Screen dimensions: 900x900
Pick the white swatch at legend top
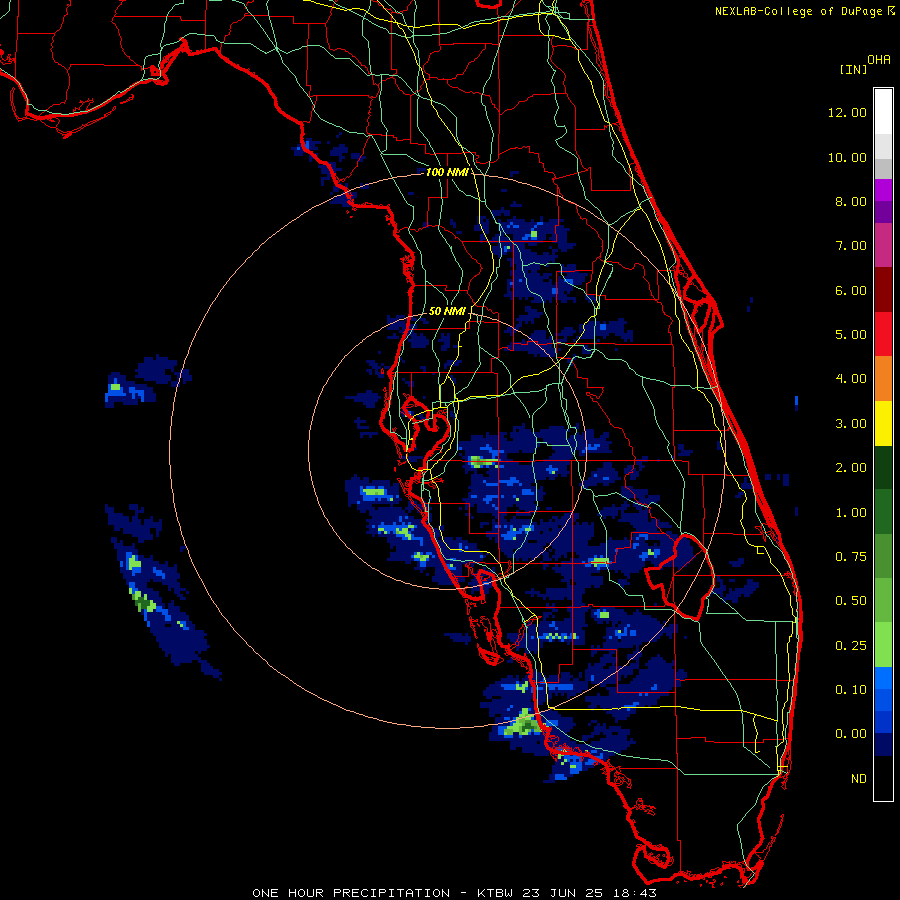pyautogui.click(x=883, y=111)
